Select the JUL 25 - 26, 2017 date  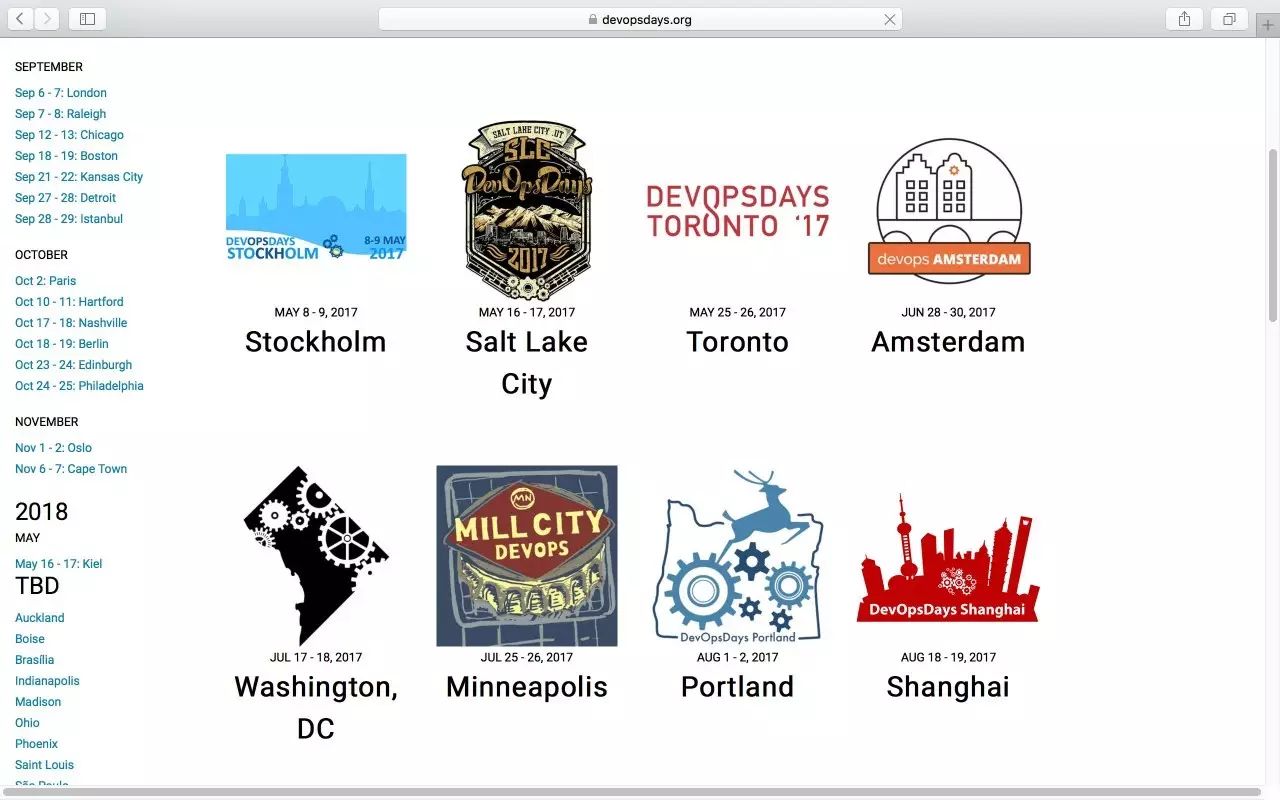527,658
